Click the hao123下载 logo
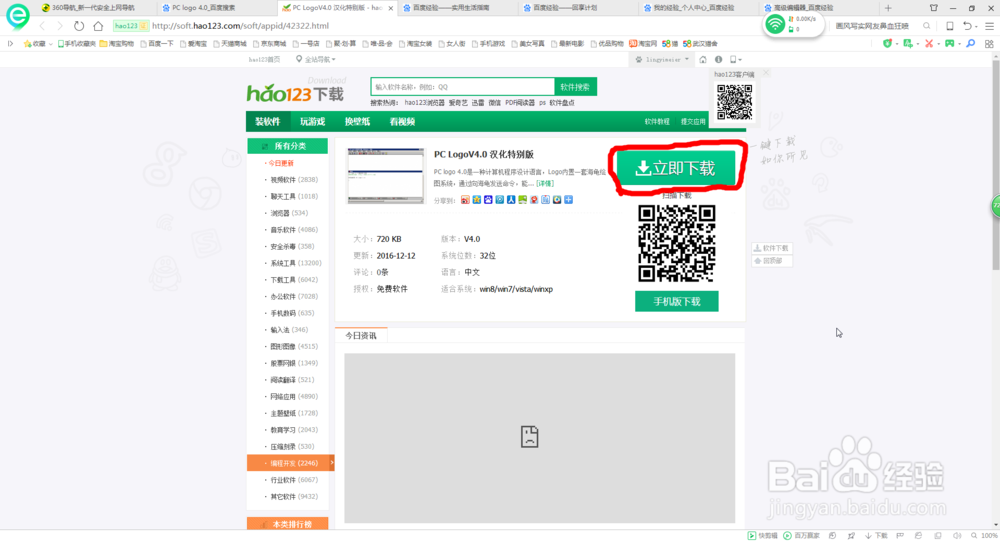 pyautogui.click(x=295, y=93)
